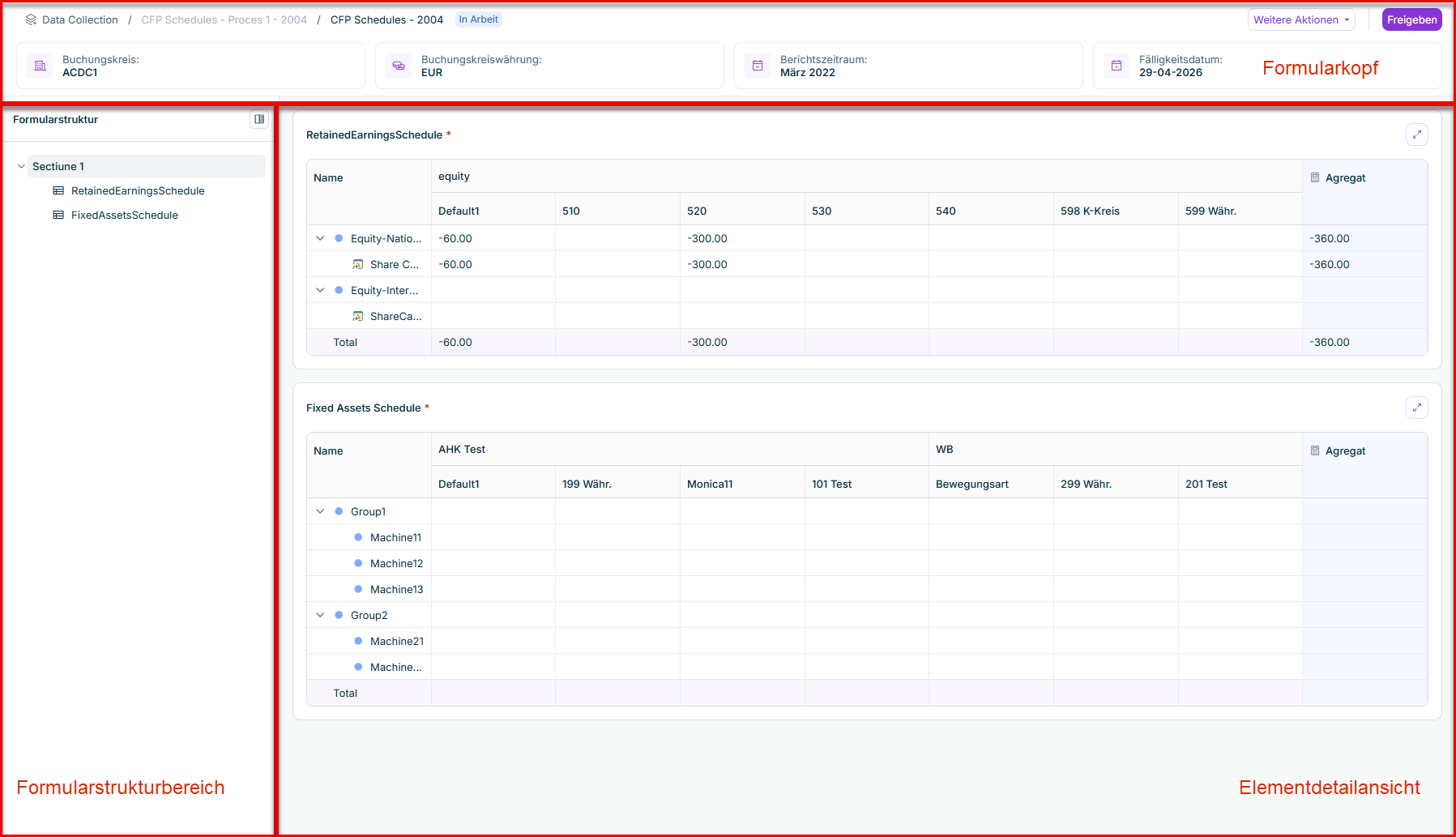Select RetainedEarningsSchedule in the form structure

[x=137, y=190]
